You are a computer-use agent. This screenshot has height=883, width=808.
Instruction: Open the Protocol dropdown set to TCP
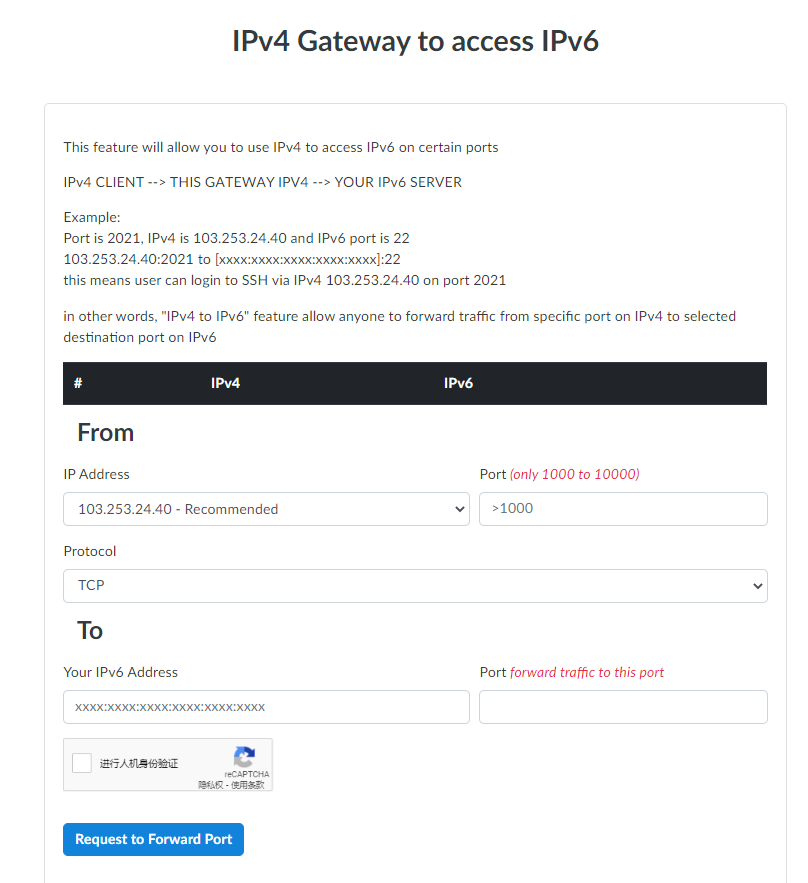pos(415,586)
